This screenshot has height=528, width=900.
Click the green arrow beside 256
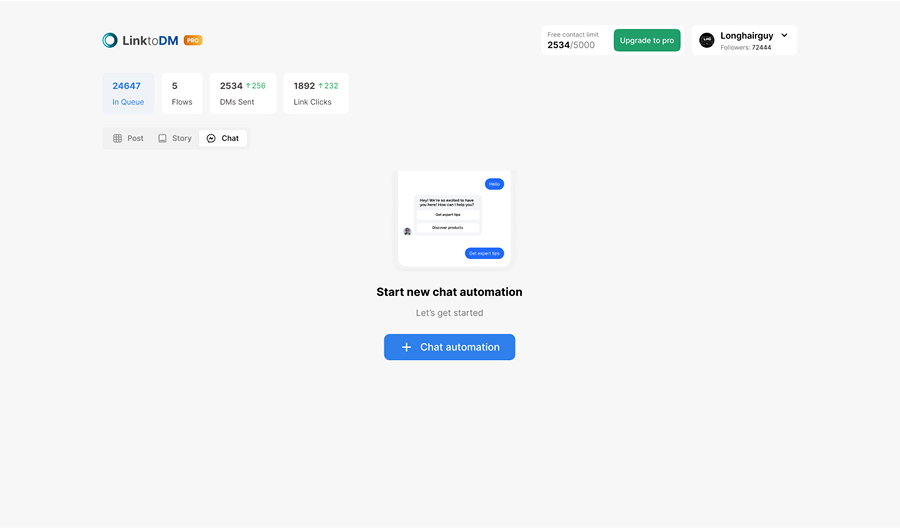click(248, 86)
